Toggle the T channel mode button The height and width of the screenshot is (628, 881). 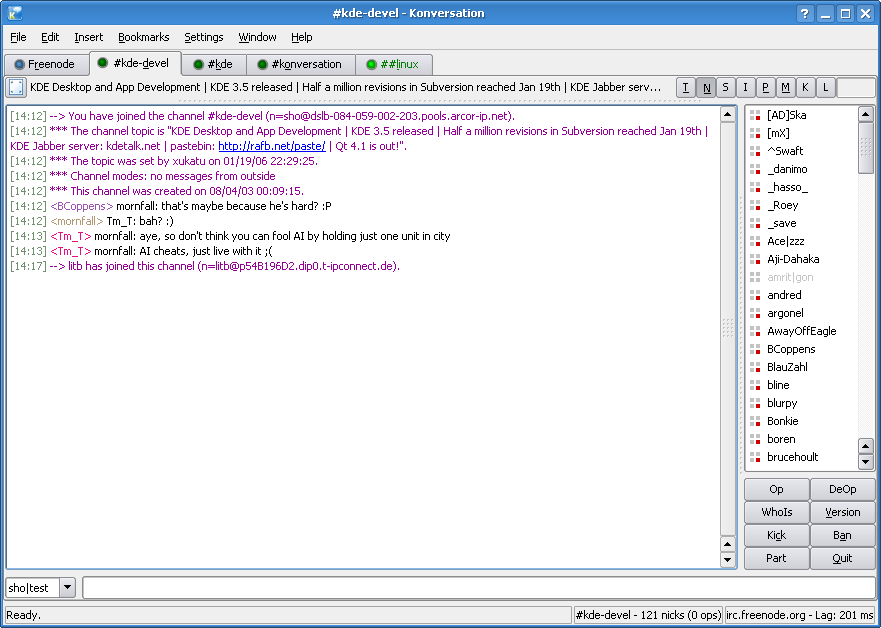tap(685, 88)
